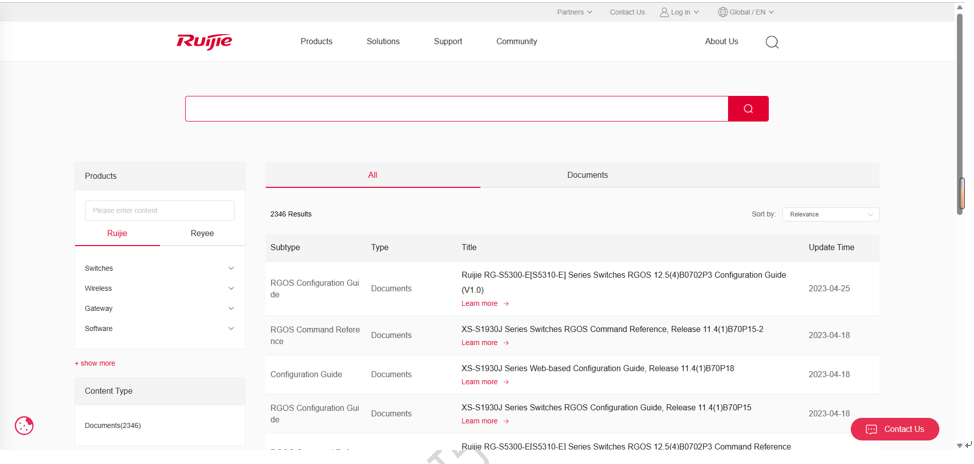Open the XS-S1930J RGOS Configuration Guide Release 11.4(1)B70P15 title
The image size is (974, 464).
(606, 407)
